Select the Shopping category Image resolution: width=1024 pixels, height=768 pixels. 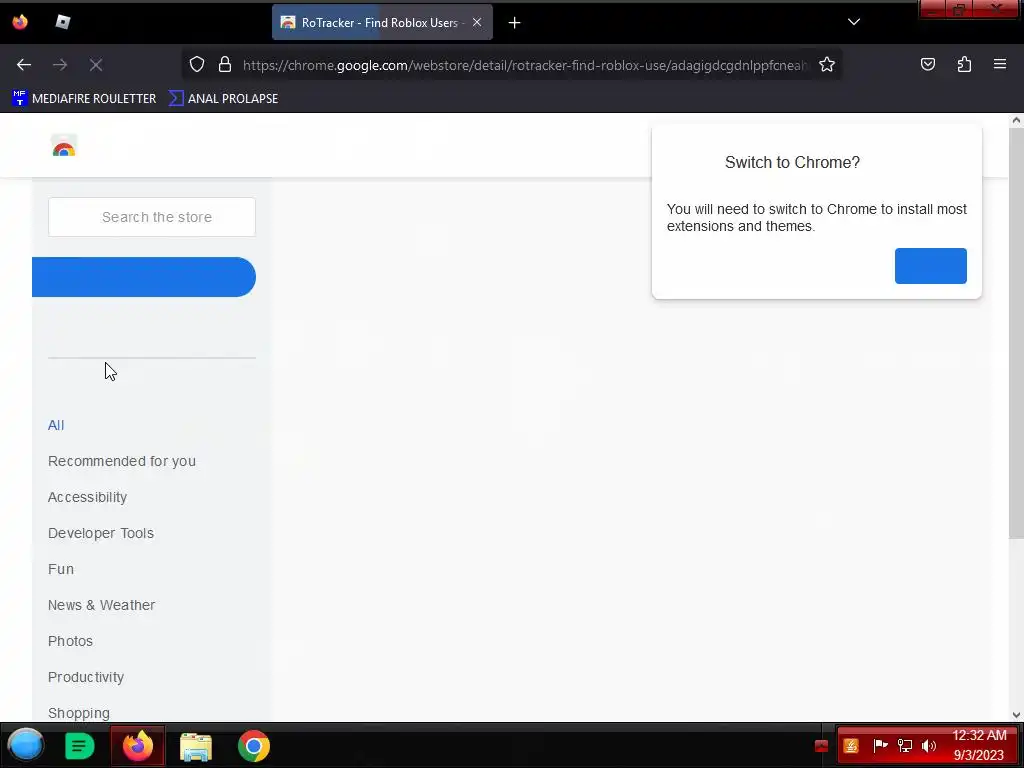click(79, 712)
